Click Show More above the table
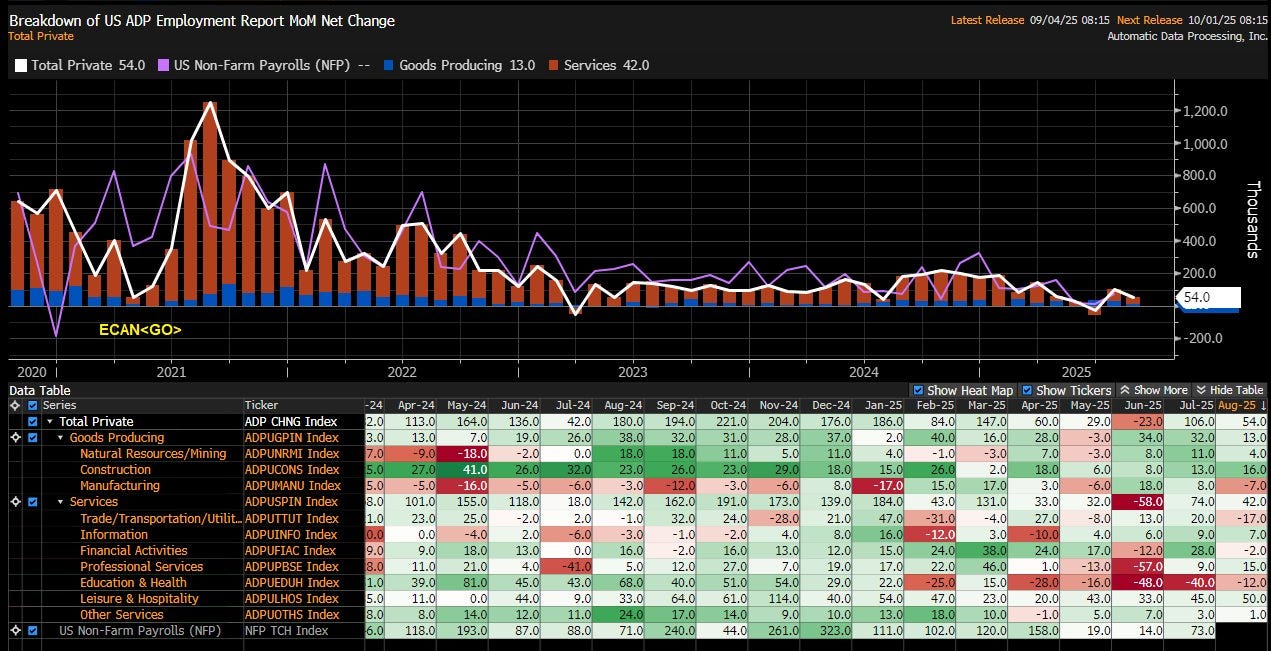Screen dimensions: 1271x651 (x=1153, y=390)
